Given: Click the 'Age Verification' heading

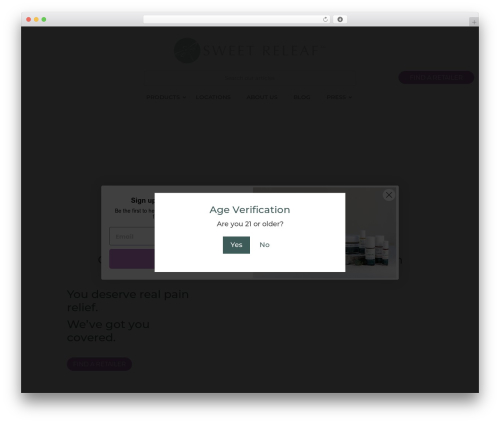Looking at the screenshot, I should (x=250, y=210).
